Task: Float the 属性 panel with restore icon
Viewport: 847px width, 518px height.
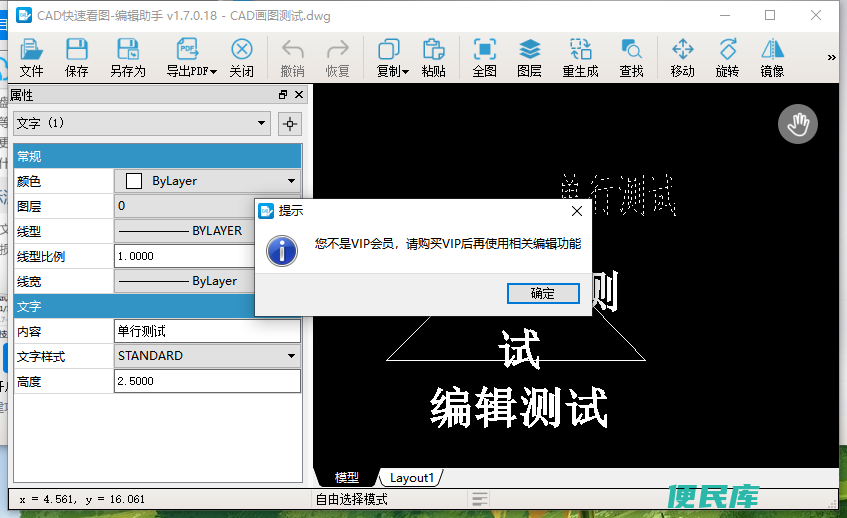Action: pyautogui.click(x=283, y=95)
